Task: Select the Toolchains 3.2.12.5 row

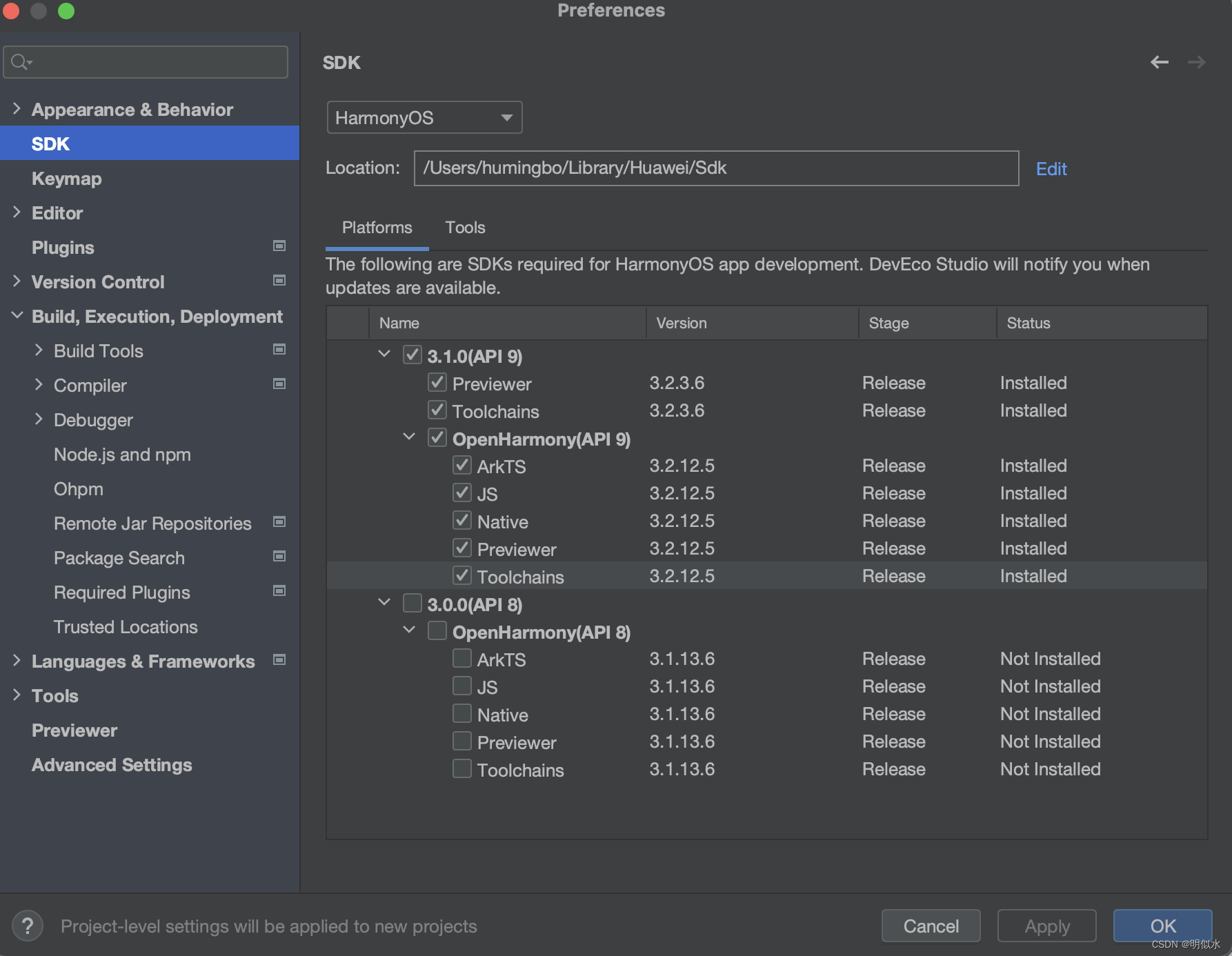Action: 767,576
